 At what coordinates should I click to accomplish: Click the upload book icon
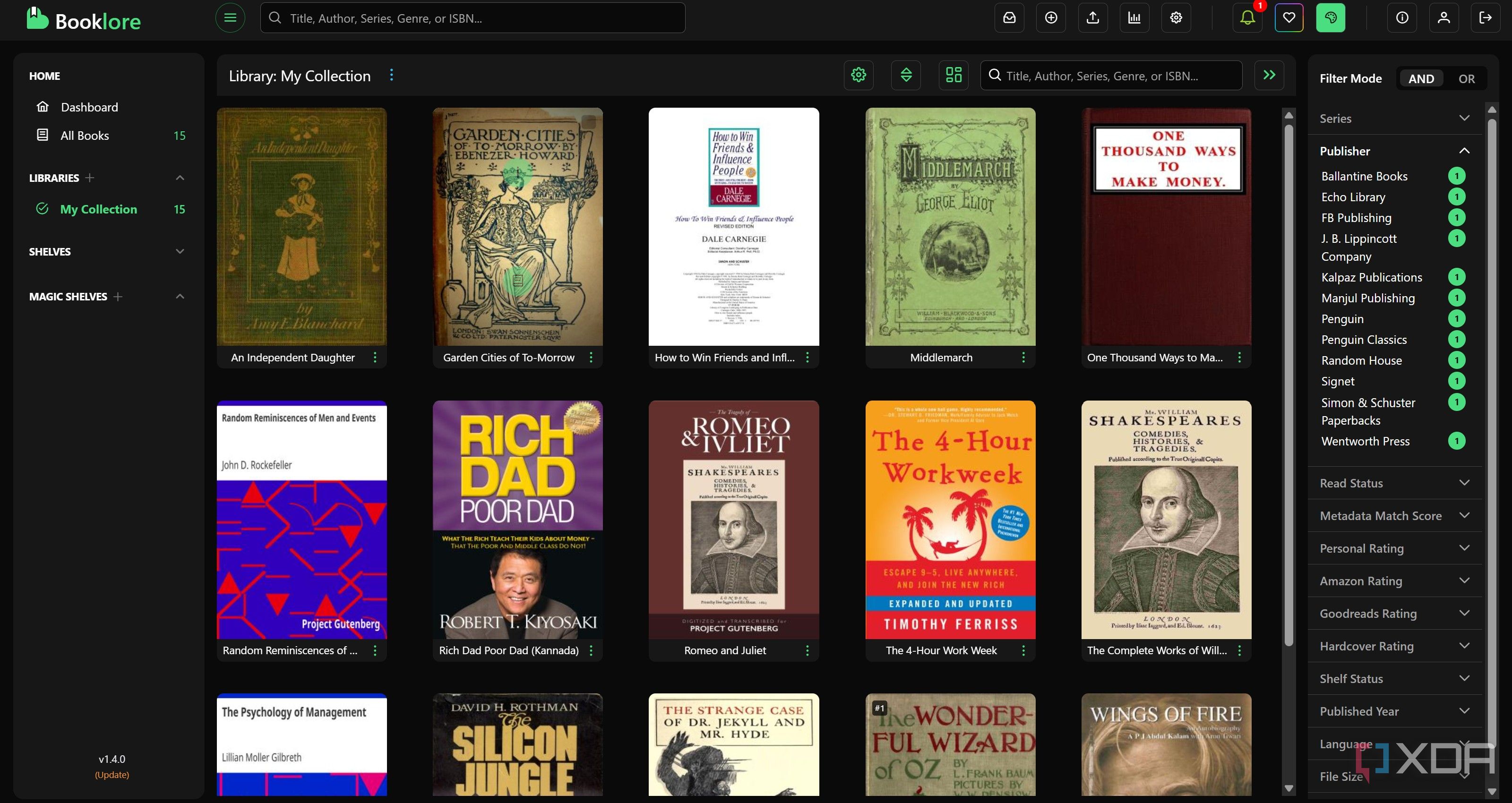click(1093, 17)
